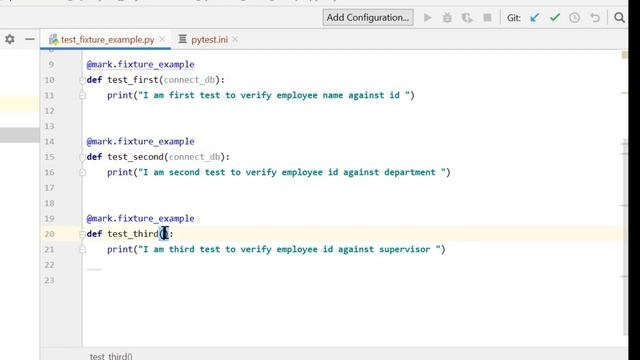The image size is (640, 360).
Task: Close the test_fixture_example.py tab
Action: coord(162,39)
